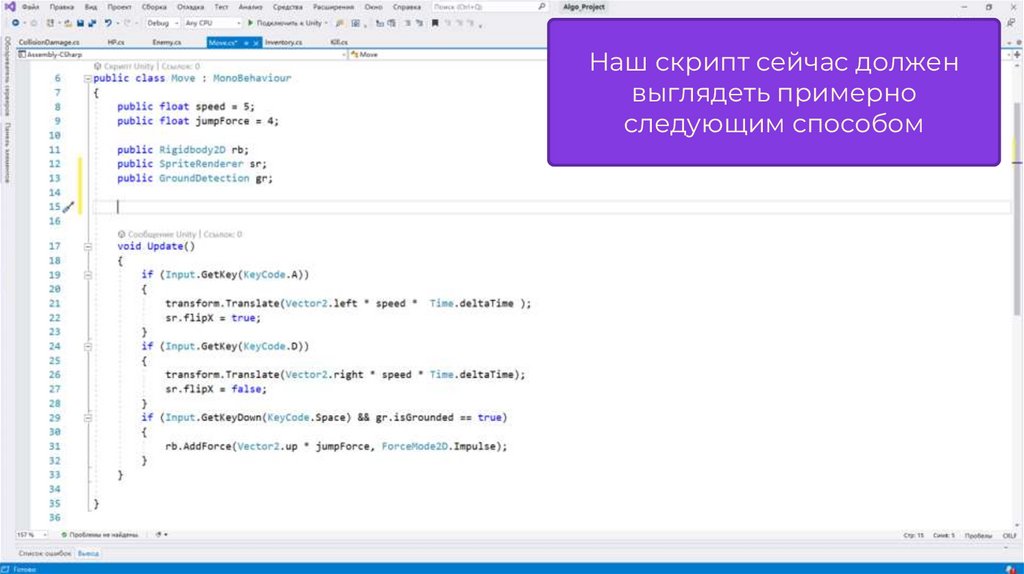Screen dimensions: 1024x574
Task: Click the Save file toolbar icon
Action: coord(80,23)
